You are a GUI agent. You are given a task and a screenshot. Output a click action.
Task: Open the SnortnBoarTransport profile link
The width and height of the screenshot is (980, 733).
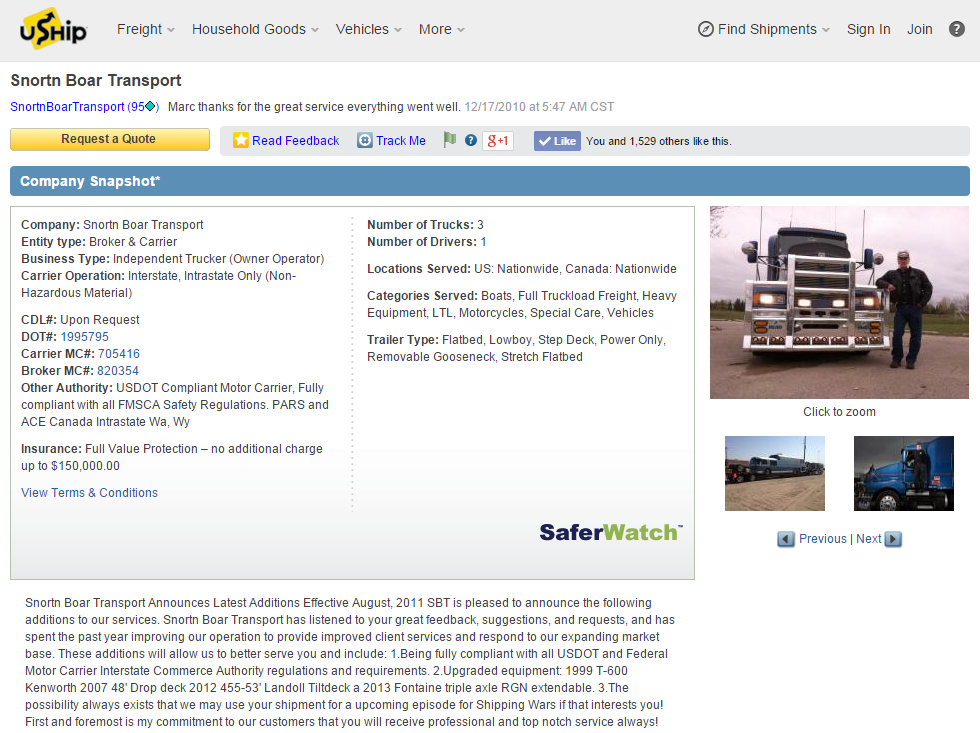68,107
